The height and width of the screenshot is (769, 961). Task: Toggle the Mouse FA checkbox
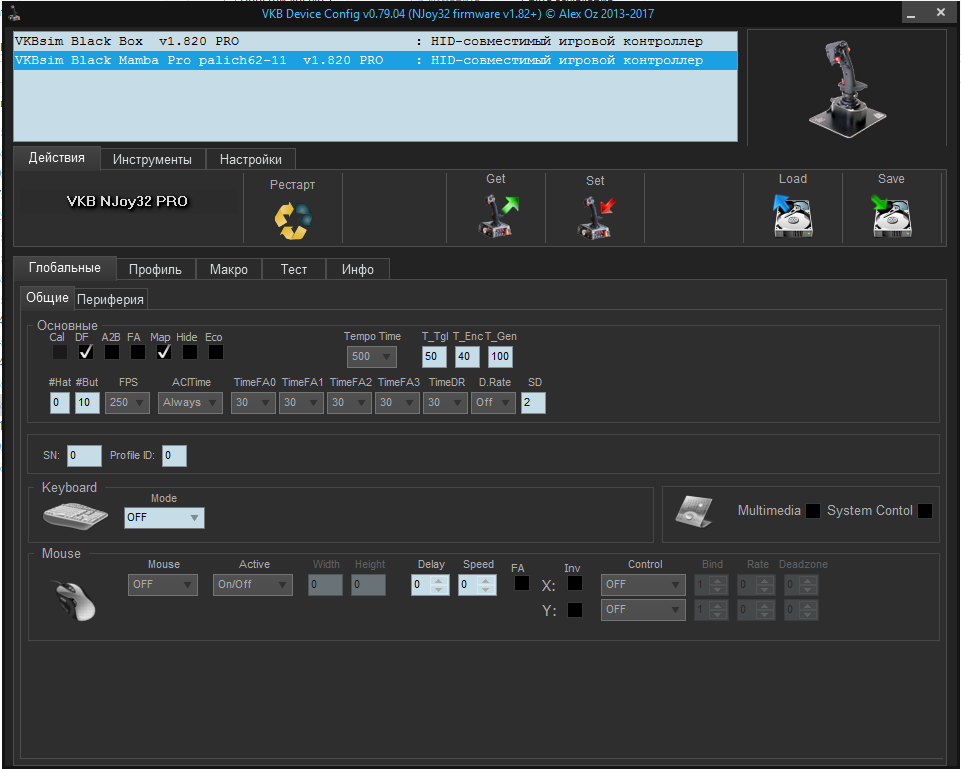[522, 583]
